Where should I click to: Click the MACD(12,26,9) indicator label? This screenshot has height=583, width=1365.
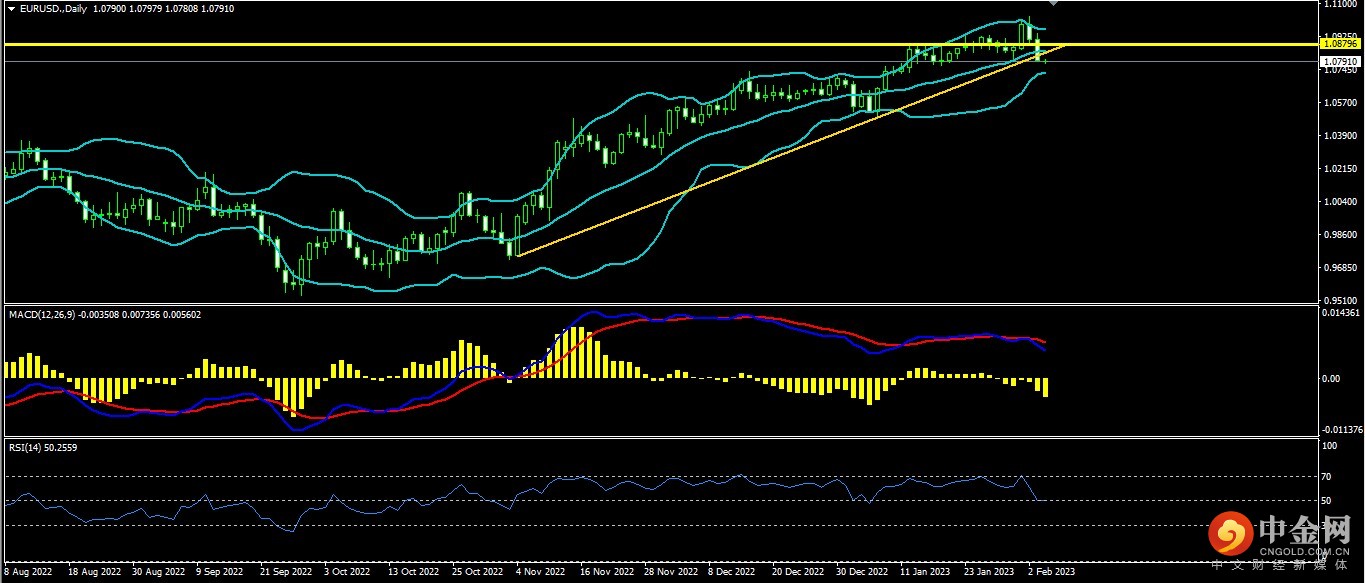tap(37, 314)
